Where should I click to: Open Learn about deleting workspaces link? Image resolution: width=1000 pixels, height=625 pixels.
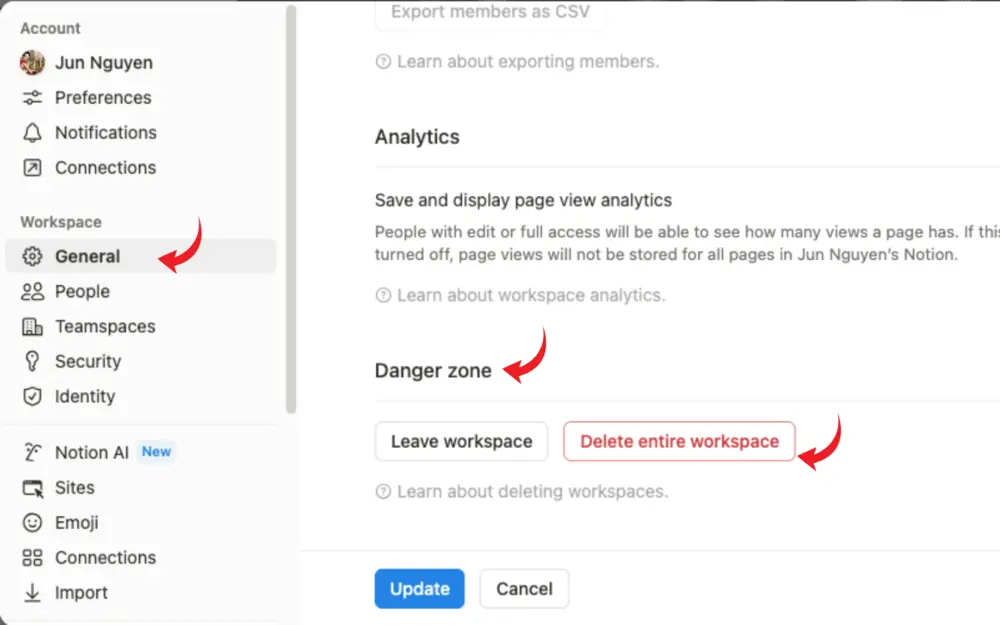pyautogui.click(x=532, y=492)
